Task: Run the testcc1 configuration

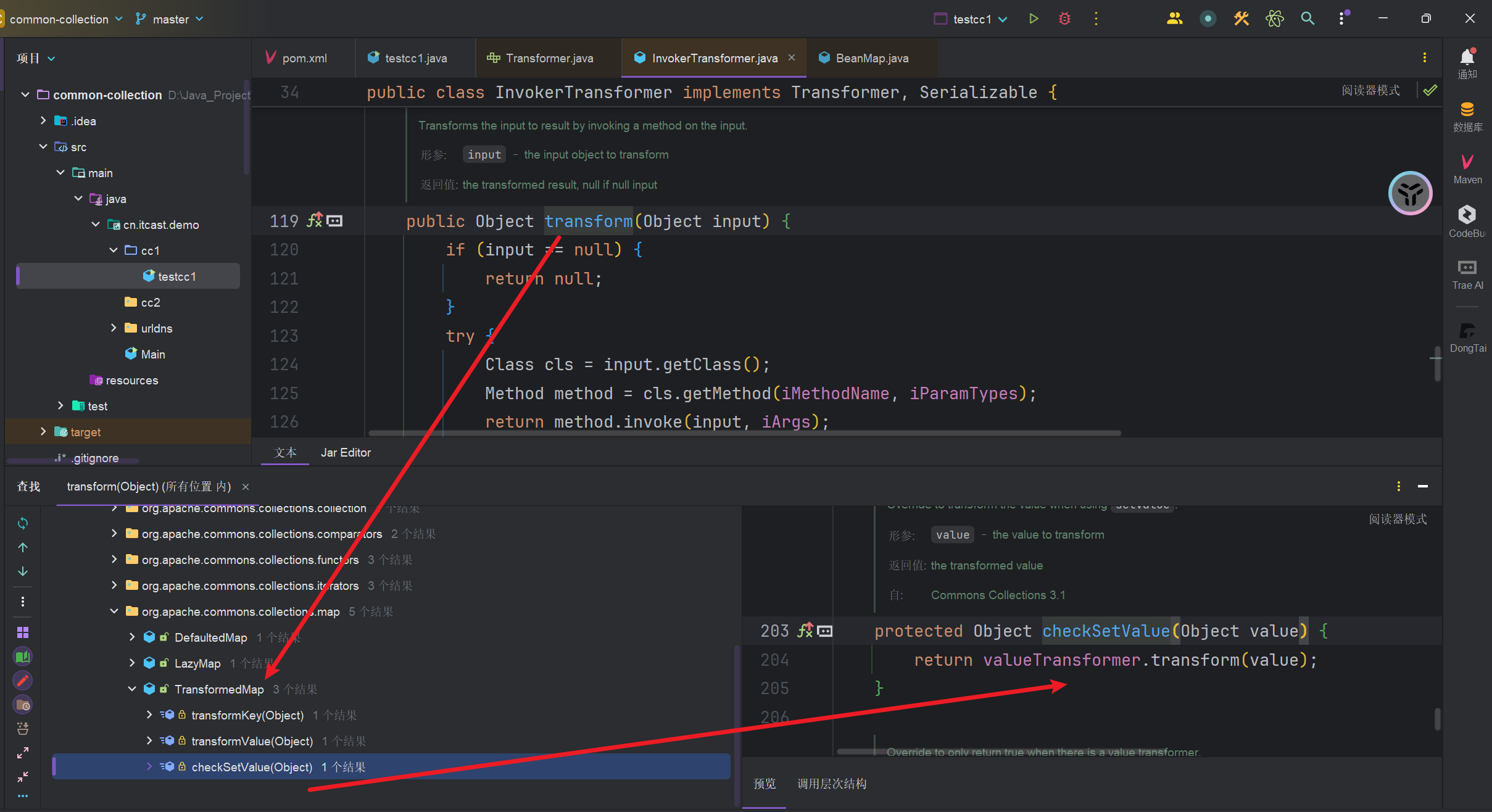Action: click(1034, 19)
